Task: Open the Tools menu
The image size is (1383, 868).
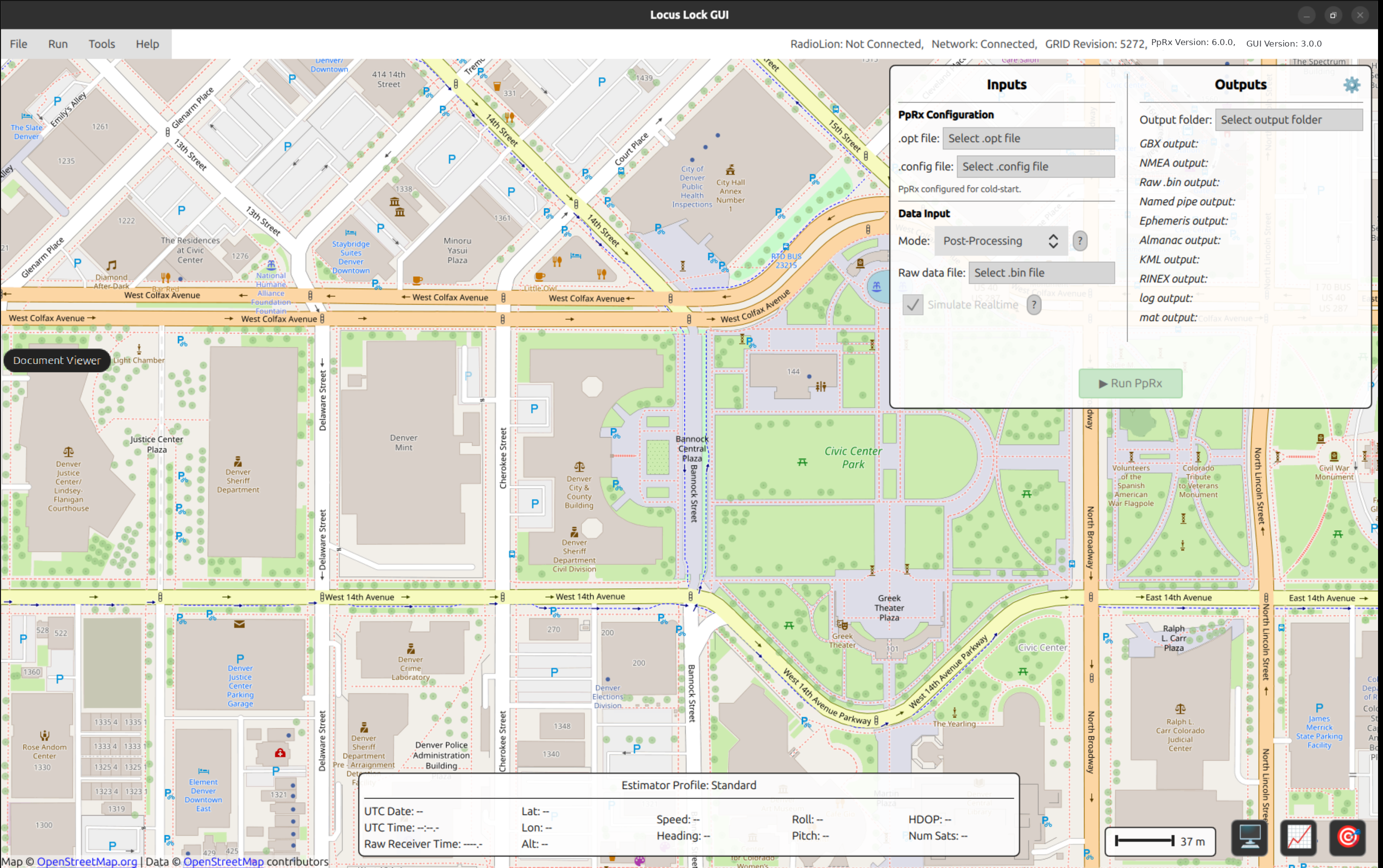Action: tap(102, 44)
